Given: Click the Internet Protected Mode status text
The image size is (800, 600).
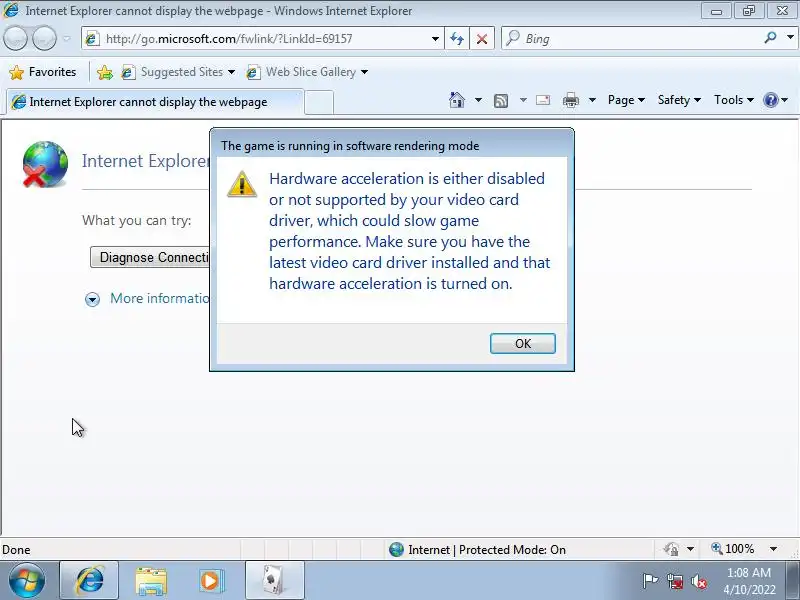Looking at the screenshot, I should click(487, 549).
